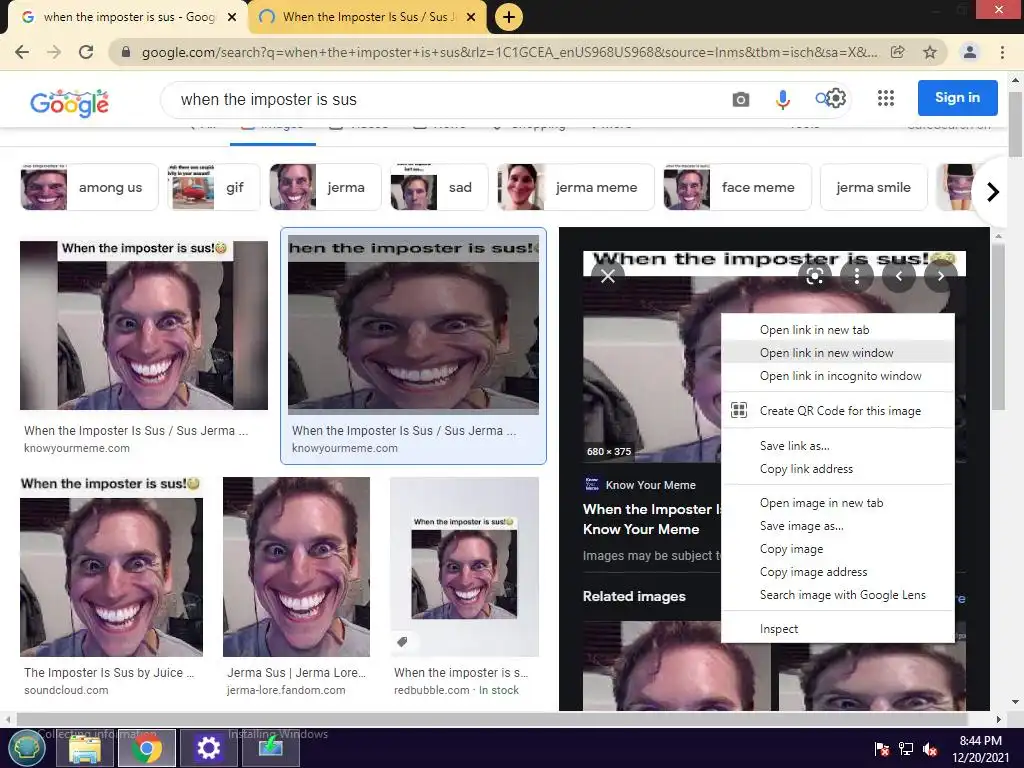The width and height of the screenshot is (1024, 768).
Task: Click the Google holiday logo
Action: (70, 102)
